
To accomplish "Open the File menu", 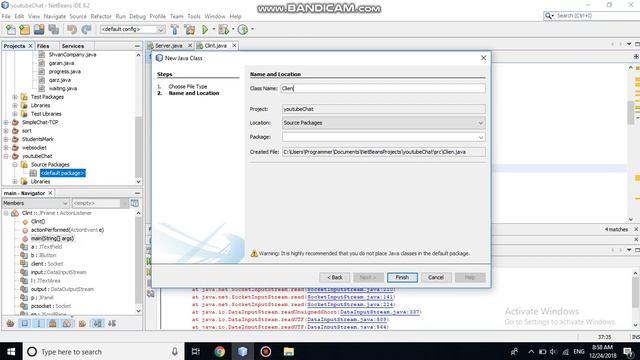I will [6, 16].
